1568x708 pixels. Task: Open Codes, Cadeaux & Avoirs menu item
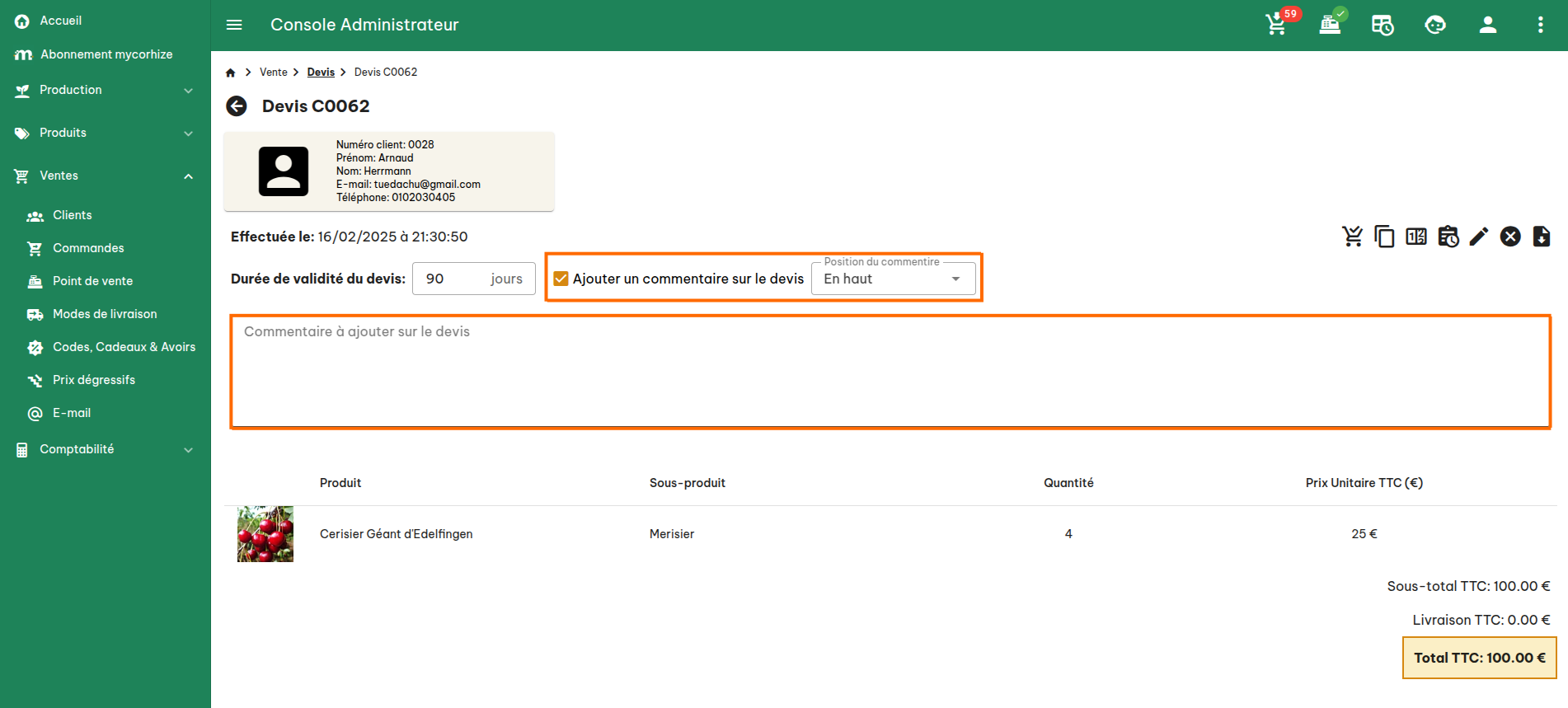(x=124, y=347)
